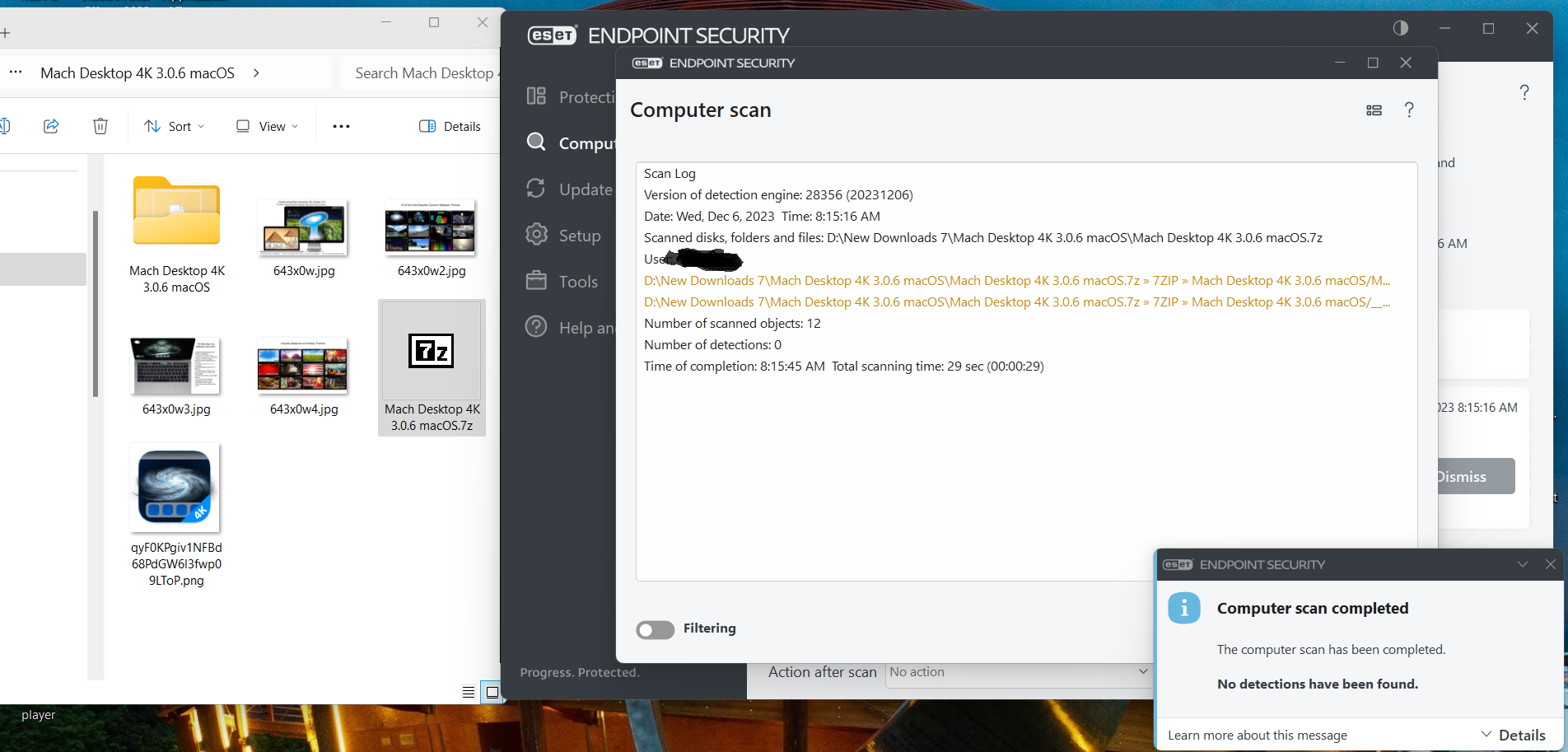This screenshot has height=752, width=1568.
Task: Click list view icon in Computer scan dialog
Action: (1374, 110)
